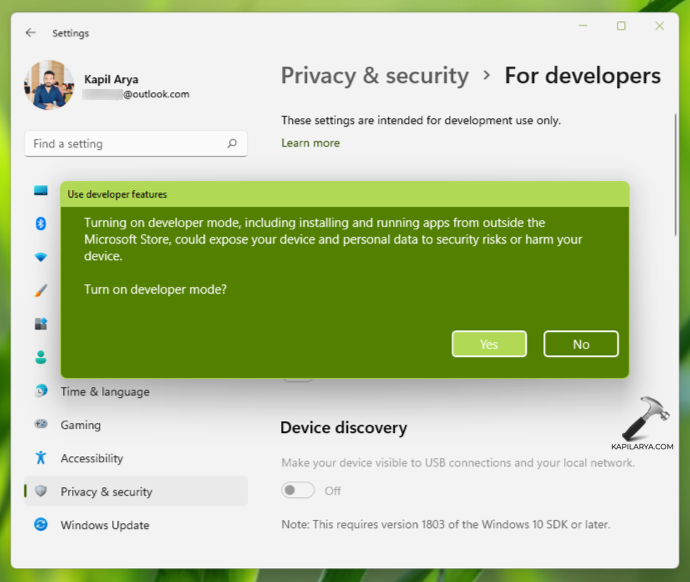
Task: Click Kapil Arya's profile picture
Action: [x=49, y=85]
